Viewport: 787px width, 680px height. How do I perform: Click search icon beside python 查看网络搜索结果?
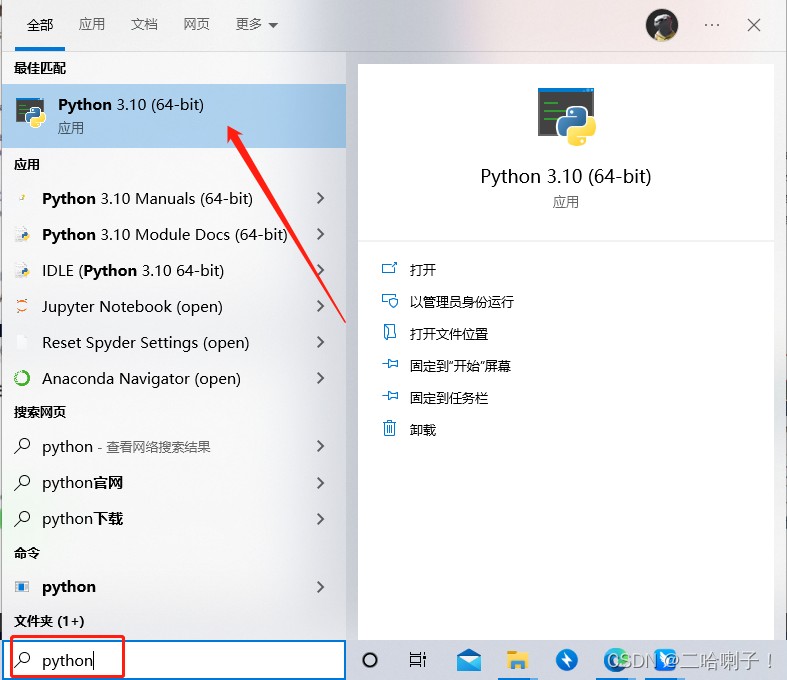(x=22, y=446)
